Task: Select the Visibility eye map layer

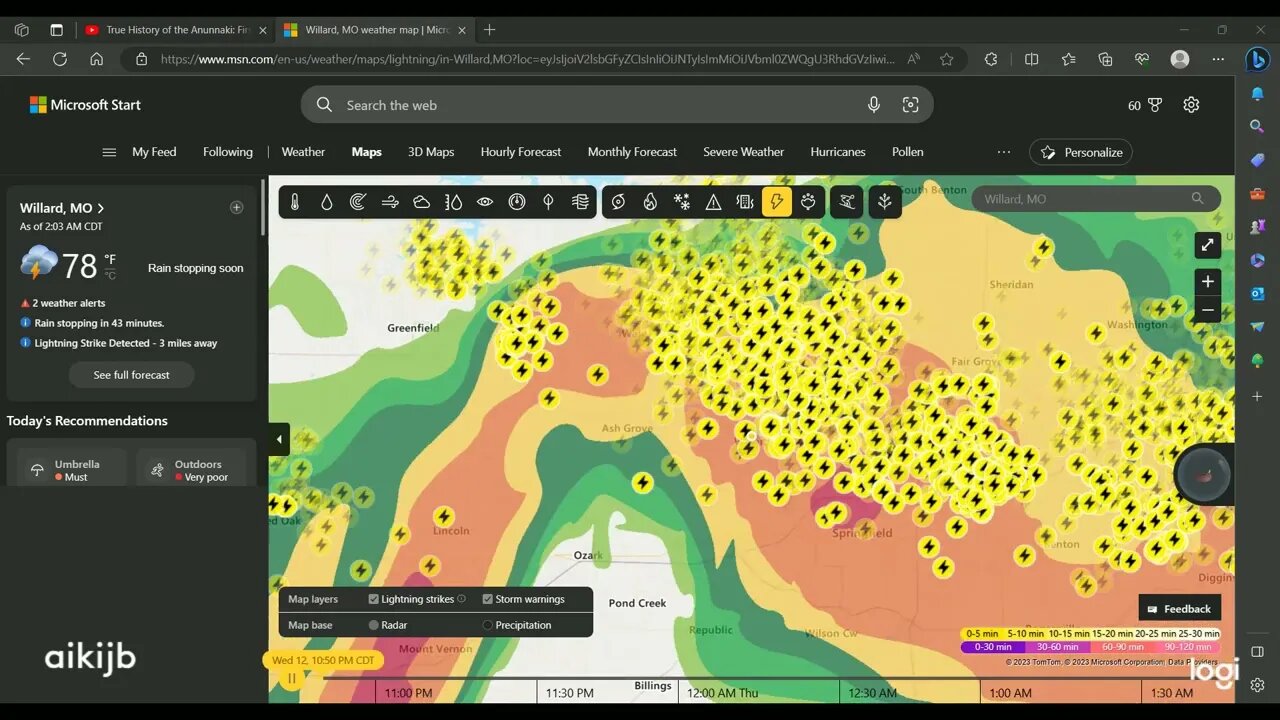Action: click(485, 202)
